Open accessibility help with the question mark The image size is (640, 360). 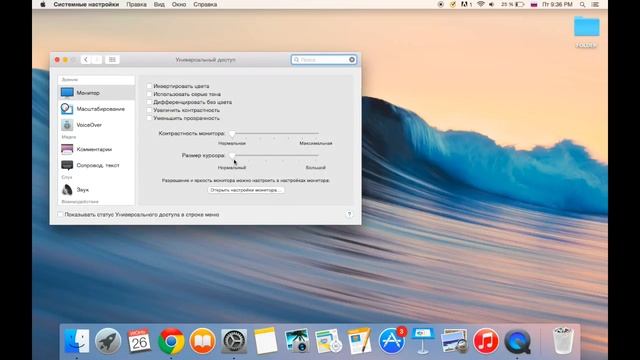(x=349, y=214)
